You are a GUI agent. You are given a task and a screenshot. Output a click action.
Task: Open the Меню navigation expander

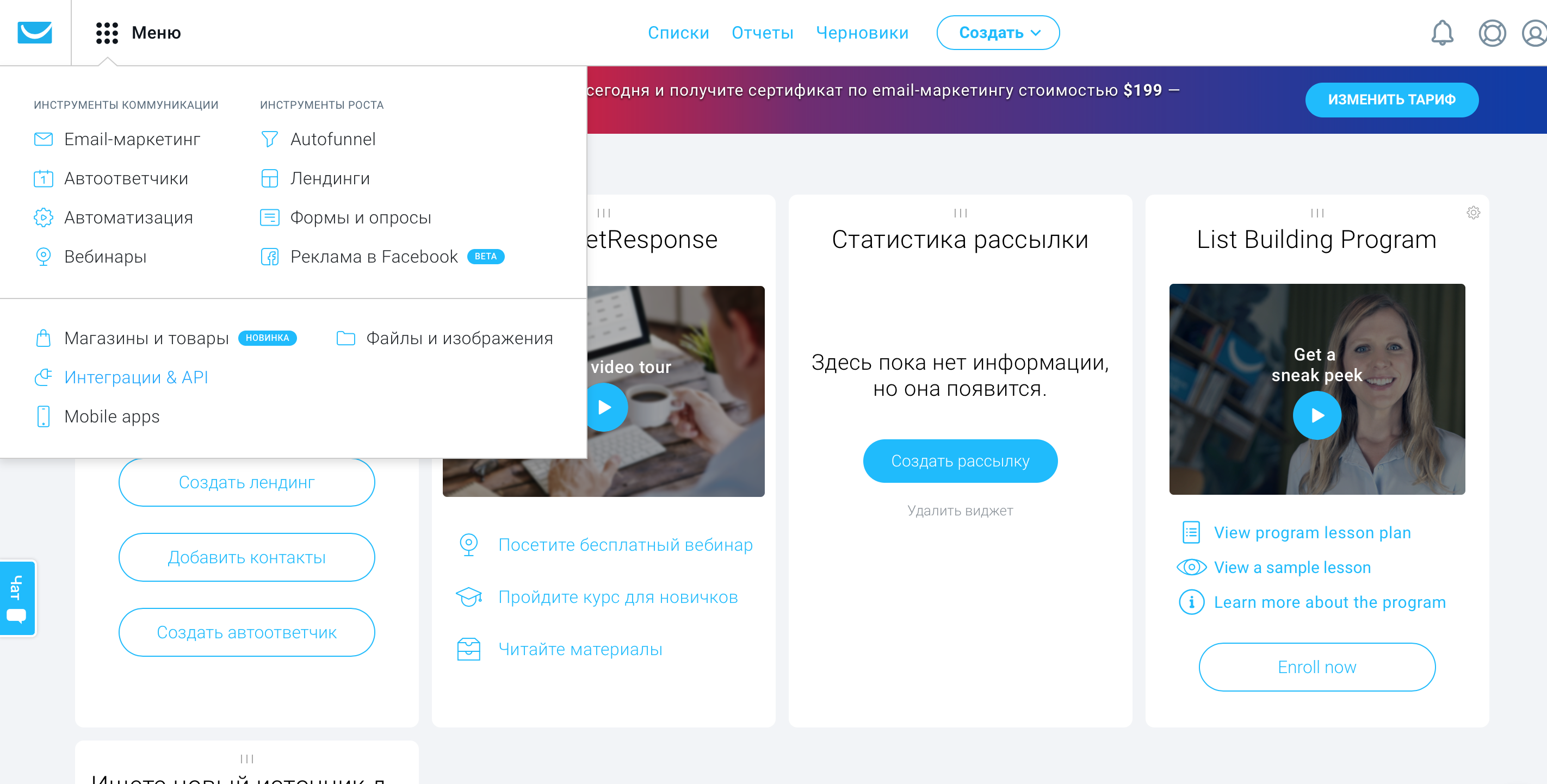[x=135, y=32]
